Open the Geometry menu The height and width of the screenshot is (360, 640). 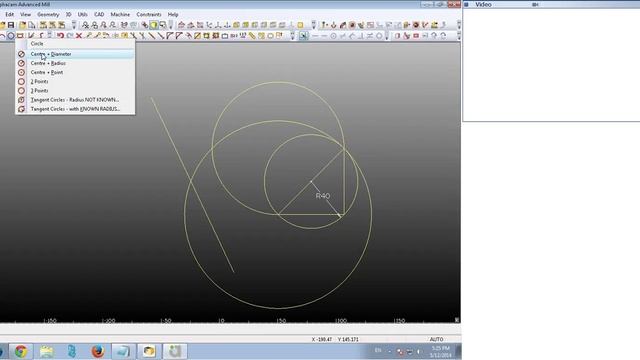48,14
